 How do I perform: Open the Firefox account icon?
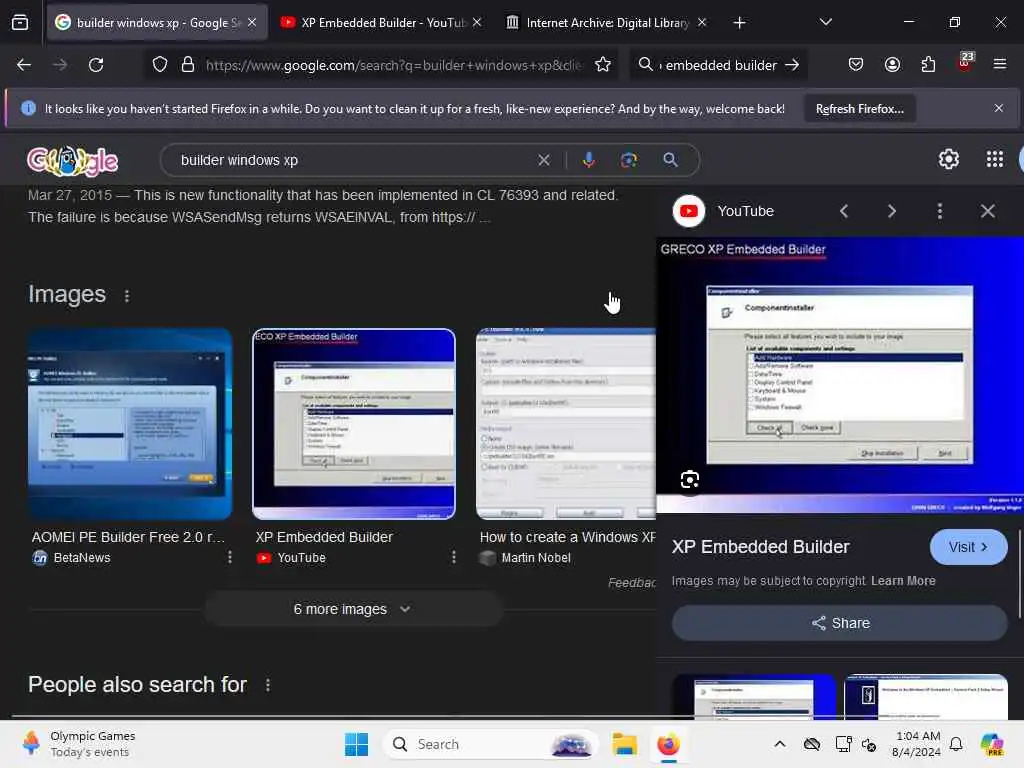[x=892, y=65]
